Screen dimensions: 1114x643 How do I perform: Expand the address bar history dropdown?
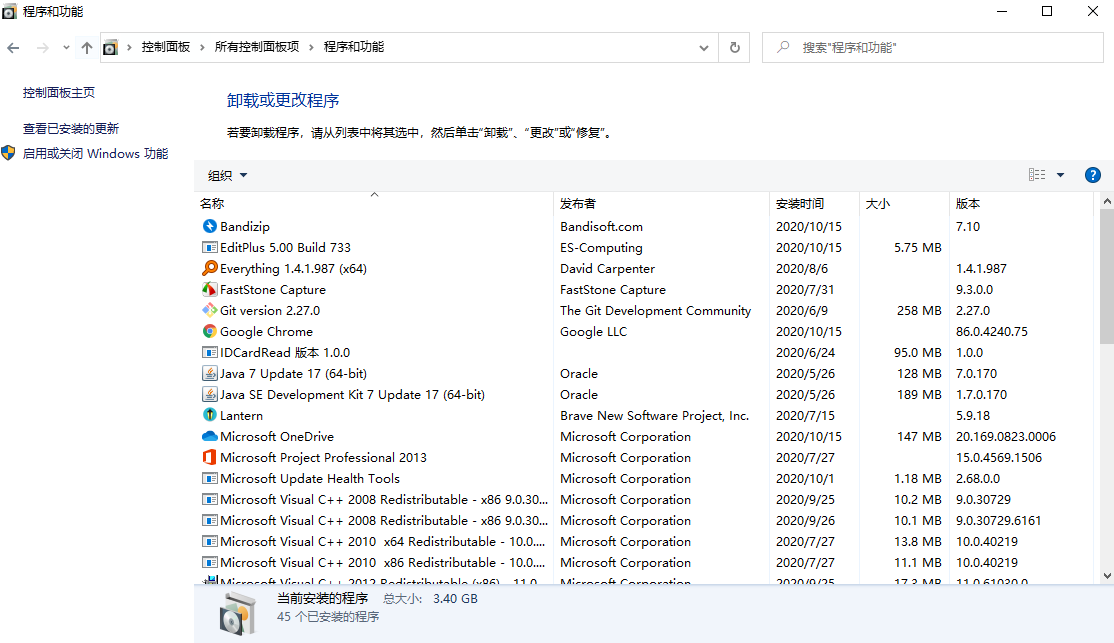703,48
